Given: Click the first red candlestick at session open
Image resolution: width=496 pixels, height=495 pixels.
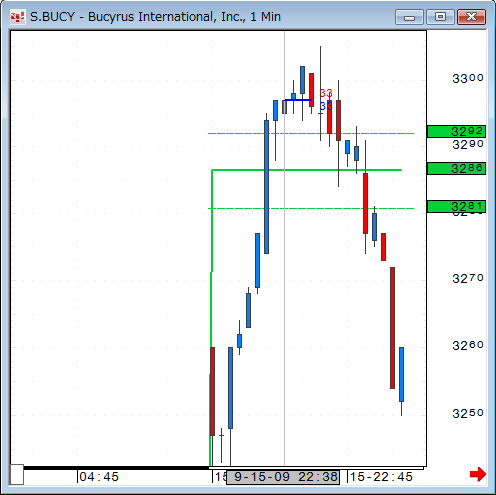Looking at the screenshot, I should 212,391.
